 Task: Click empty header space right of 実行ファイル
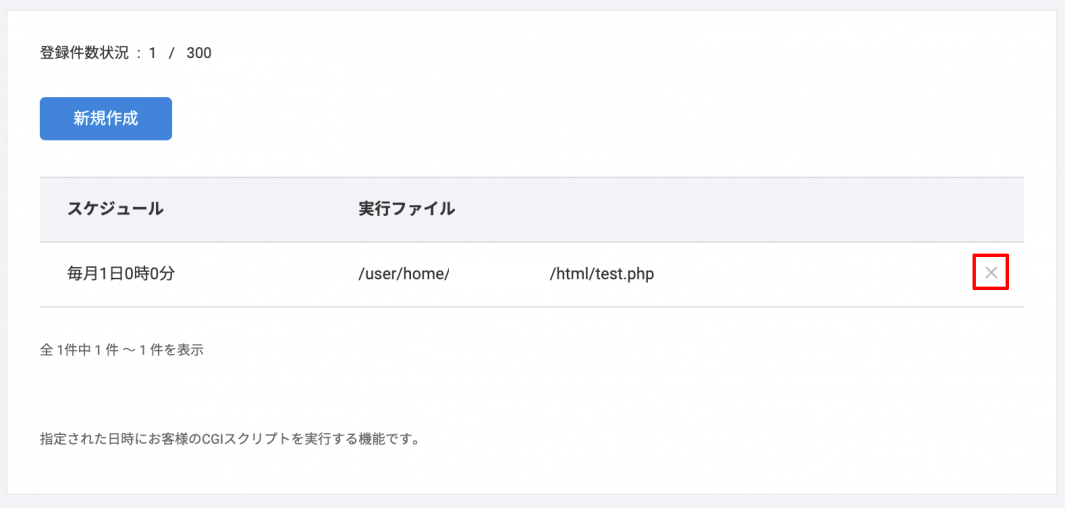click(700, 209)
